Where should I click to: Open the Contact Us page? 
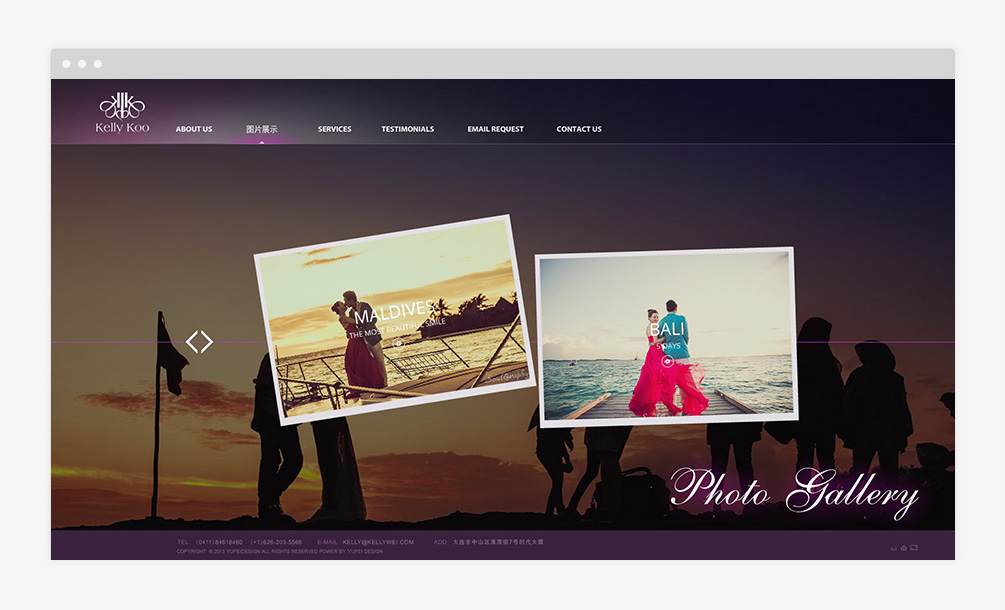click(579, 129)
